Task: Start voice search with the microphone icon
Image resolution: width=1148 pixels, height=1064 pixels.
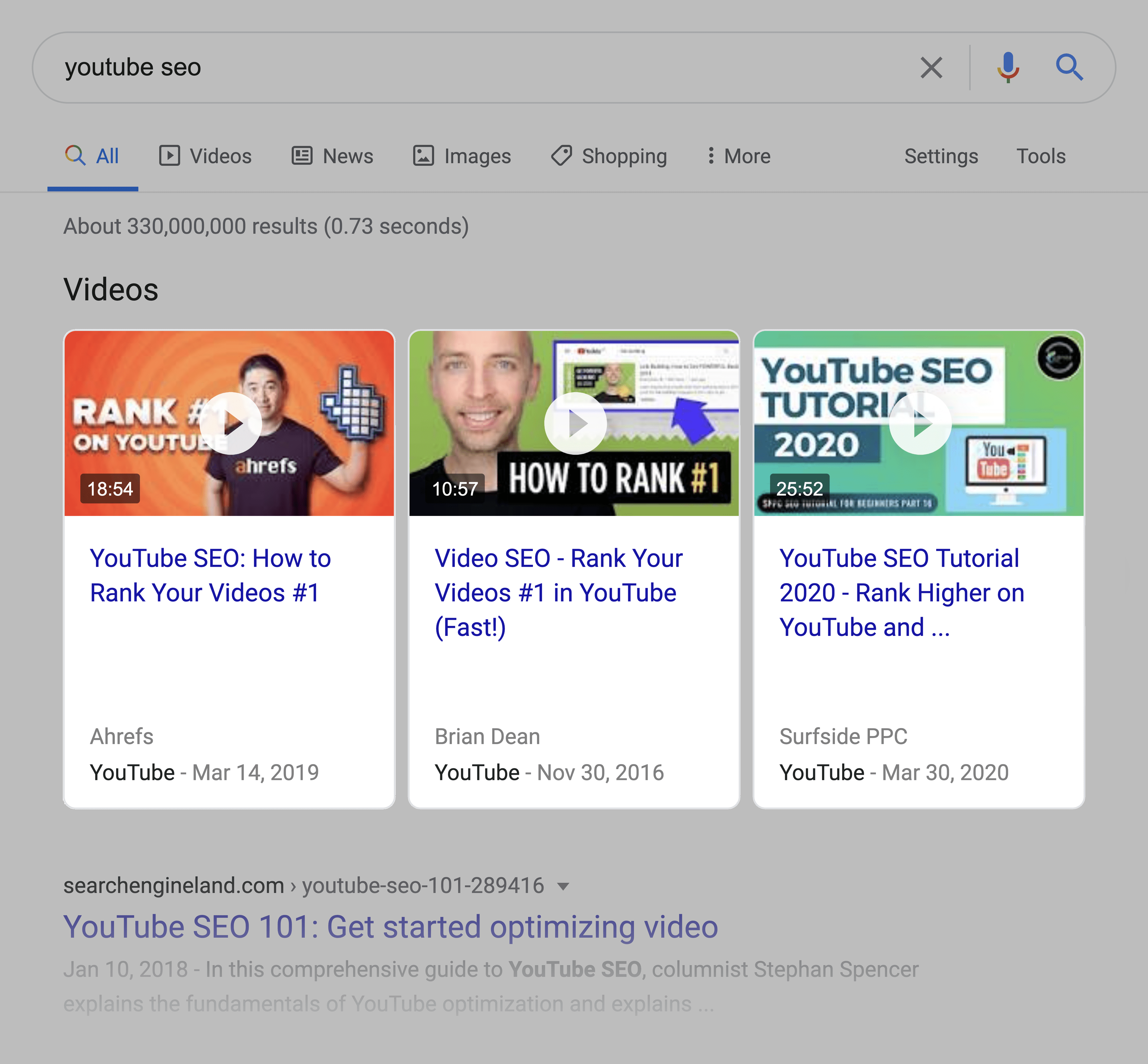Action: 1008,67
